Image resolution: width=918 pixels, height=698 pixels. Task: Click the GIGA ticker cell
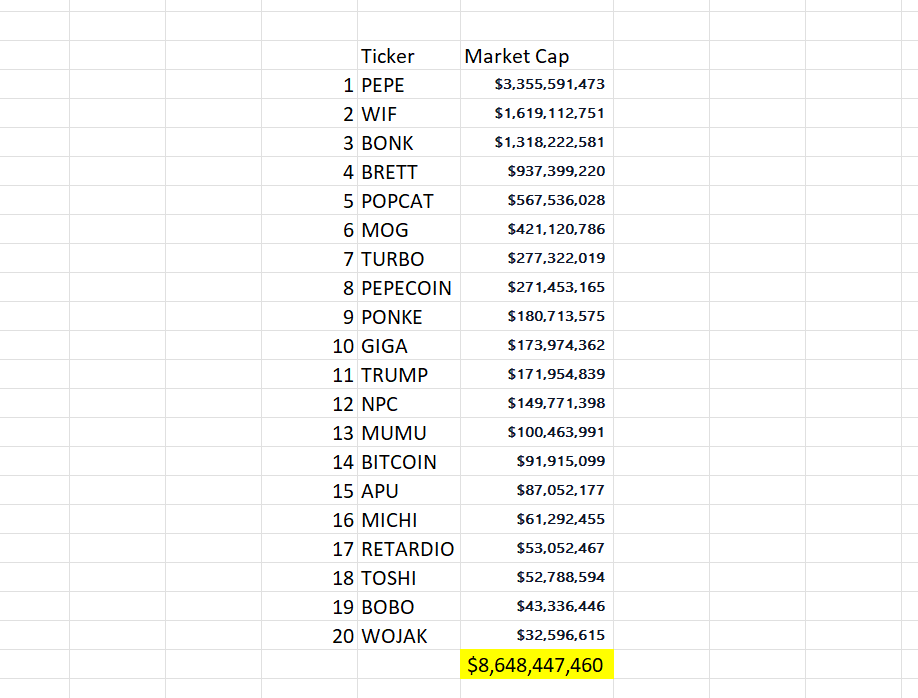click(x=409, y=345)
